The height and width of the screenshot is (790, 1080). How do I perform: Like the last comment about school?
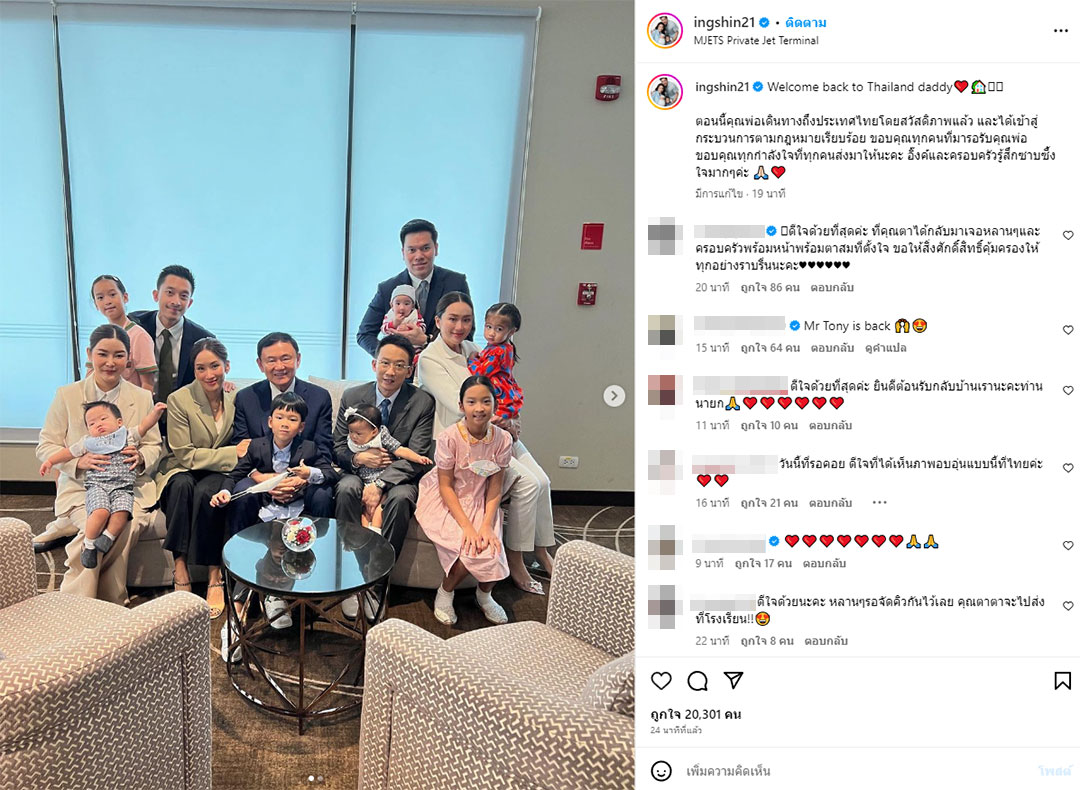pyautogui.click(x=1068, y=605)
